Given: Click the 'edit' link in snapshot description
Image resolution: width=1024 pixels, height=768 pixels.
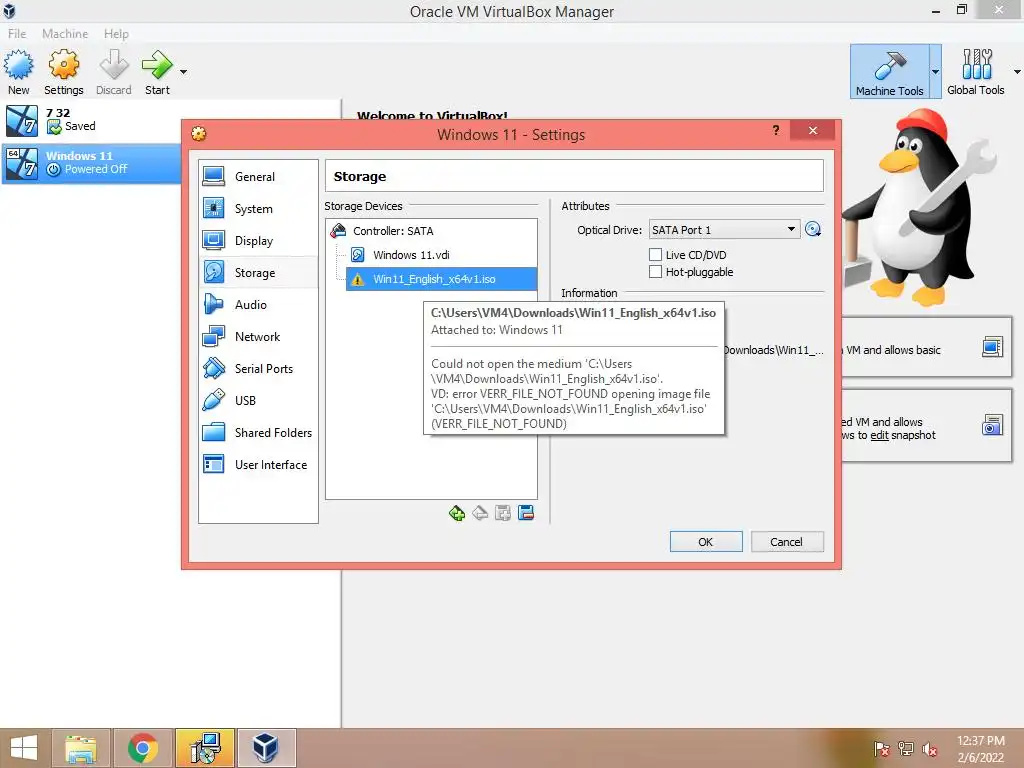Looking at the screenshot, I should coord(879,435).
